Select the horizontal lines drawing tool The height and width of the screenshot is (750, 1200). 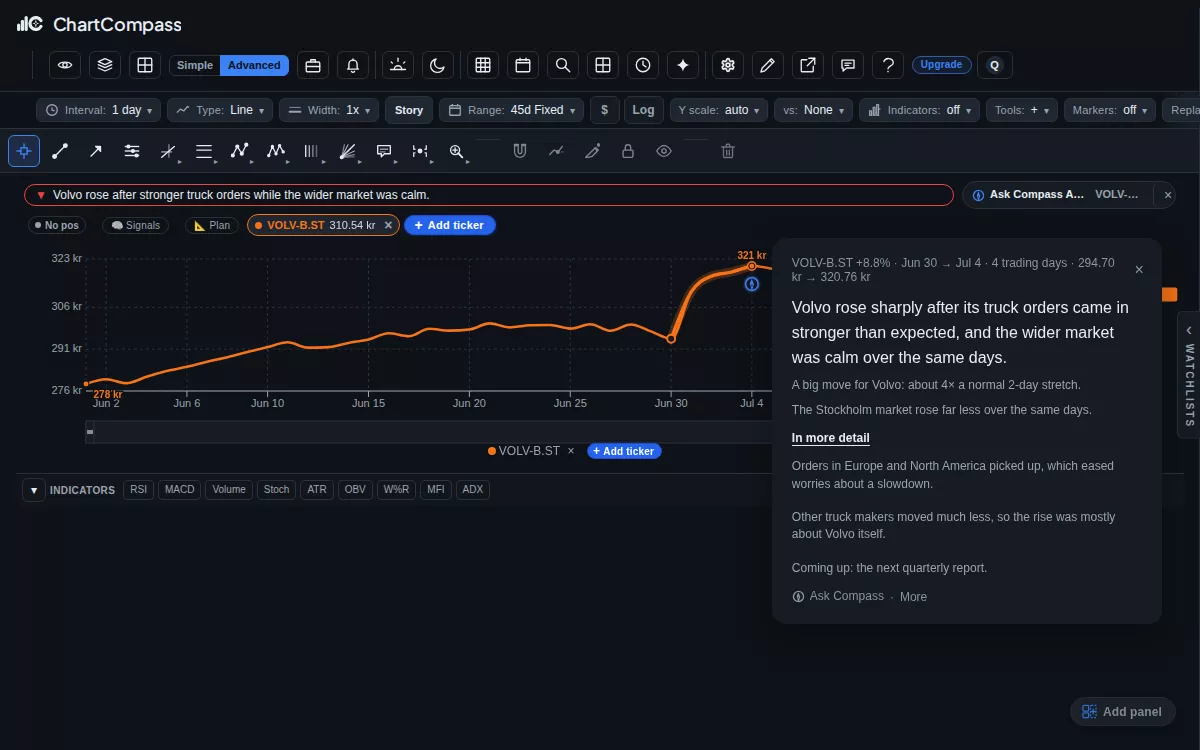(204, 151)
